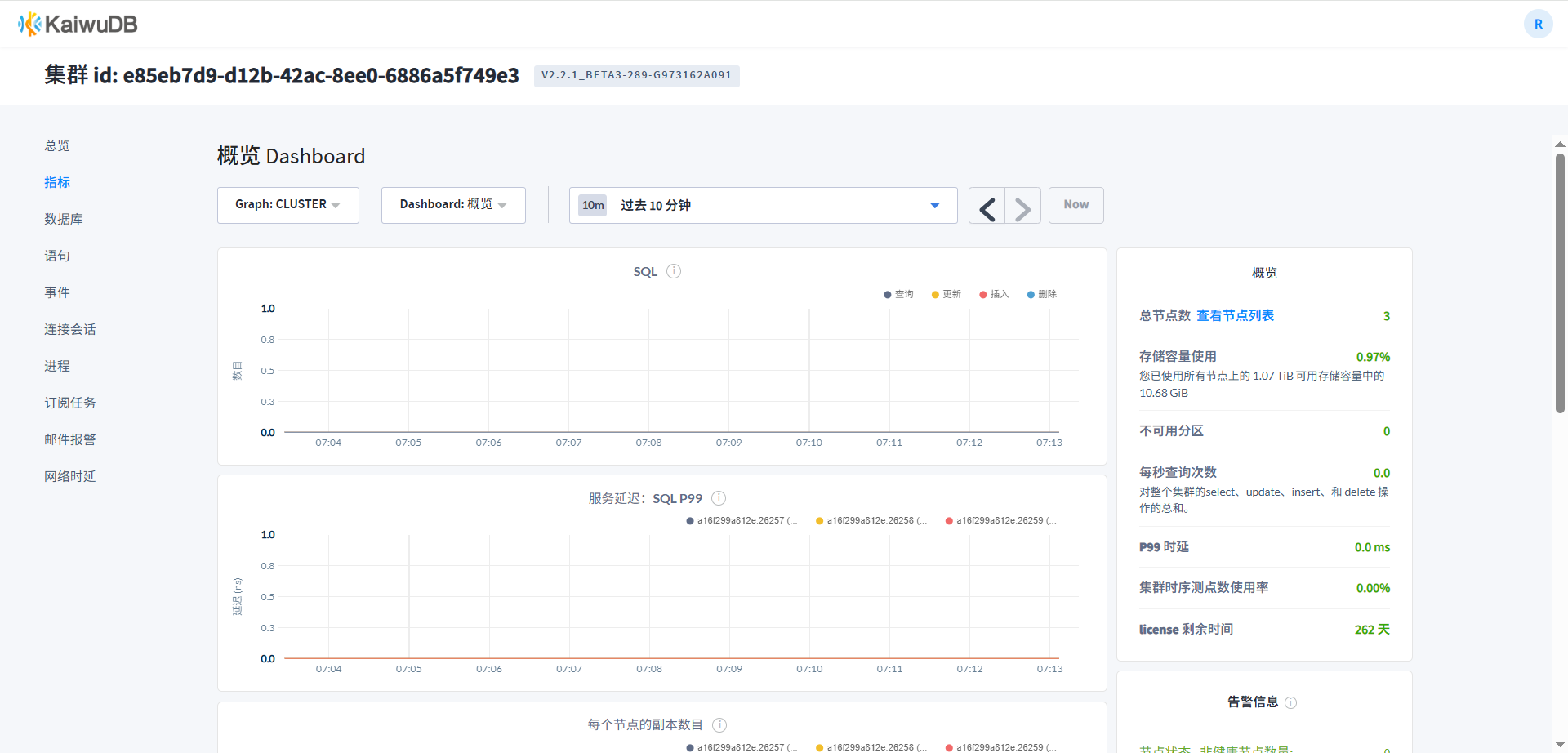Screen dimensions: 1568x753
Task: Click the SQL chart info icon
Action: coord(674,271)
